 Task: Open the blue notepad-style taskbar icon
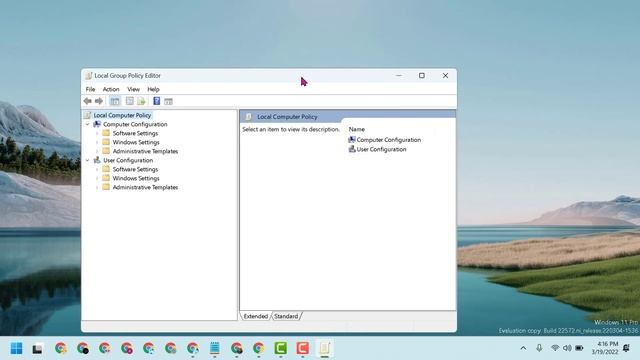click(215, 348)
